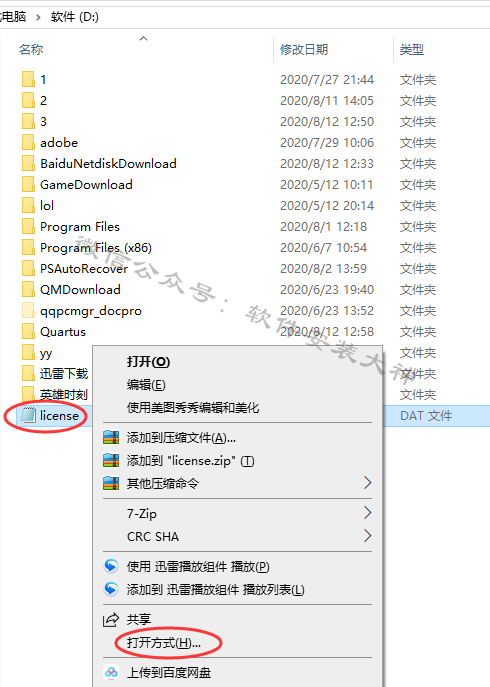This screenshot has height=687, width=490.
Task: Click 软件 (D:) in the address breadcrumb
Action: [75, 17]
